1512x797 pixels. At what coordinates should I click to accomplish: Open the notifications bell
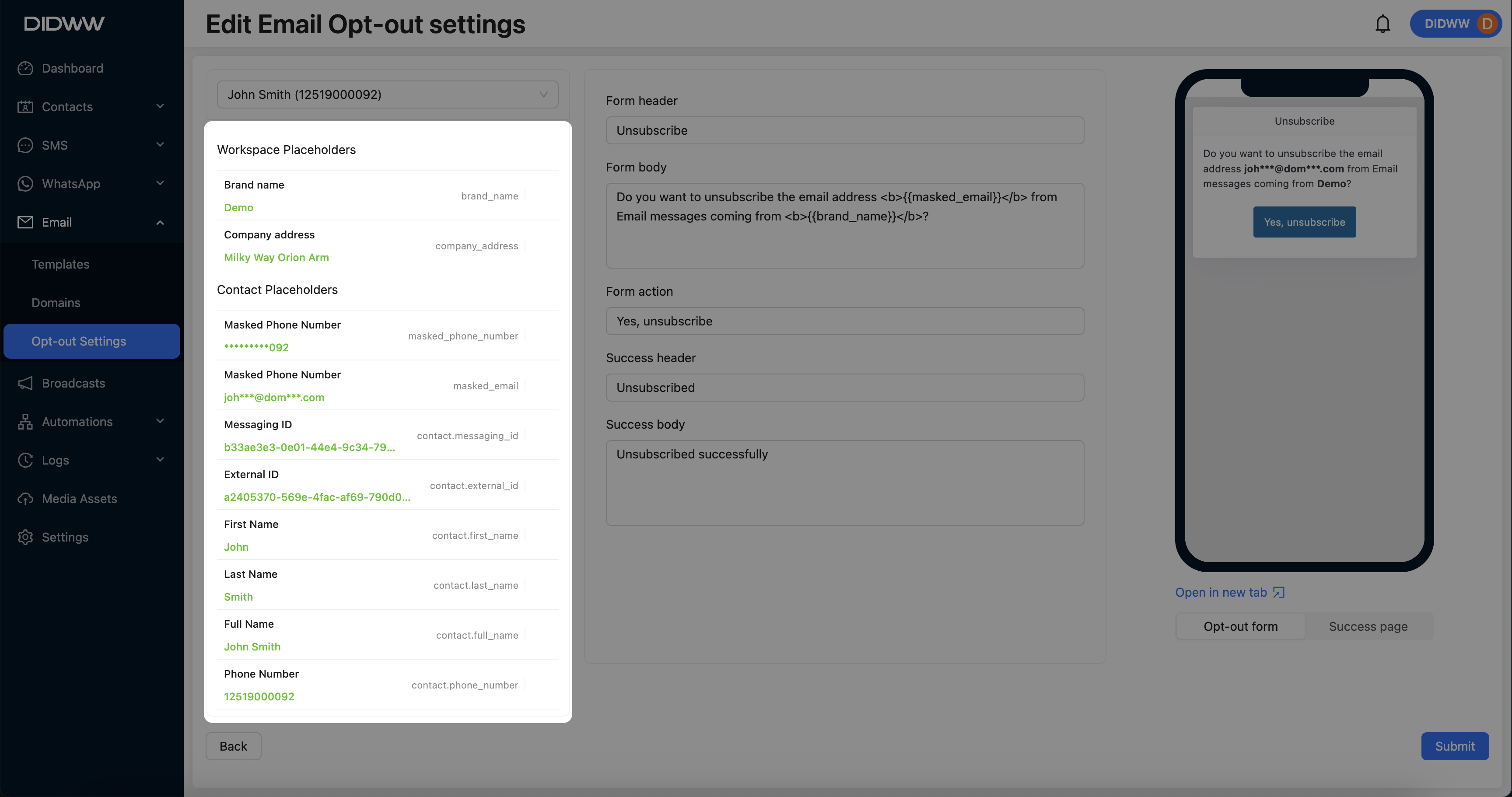[x=1382, y=24]
